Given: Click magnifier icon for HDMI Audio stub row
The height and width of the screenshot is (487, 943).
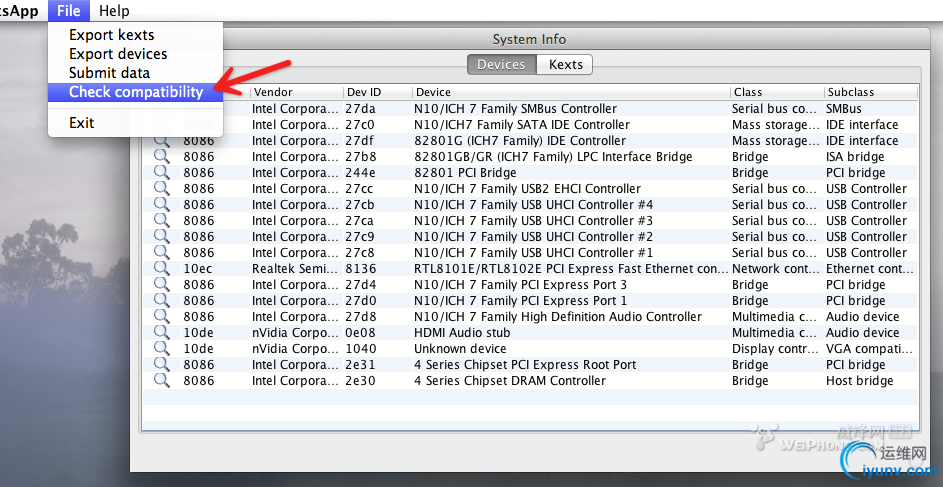Looking at the screenshot, I should pyautogui.click(x=161, y=332).
